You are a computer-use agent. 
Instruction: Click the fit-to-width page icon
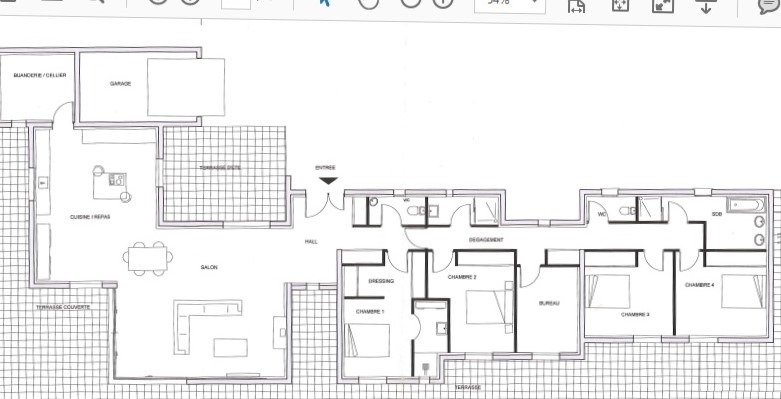[x=576, y=6]
